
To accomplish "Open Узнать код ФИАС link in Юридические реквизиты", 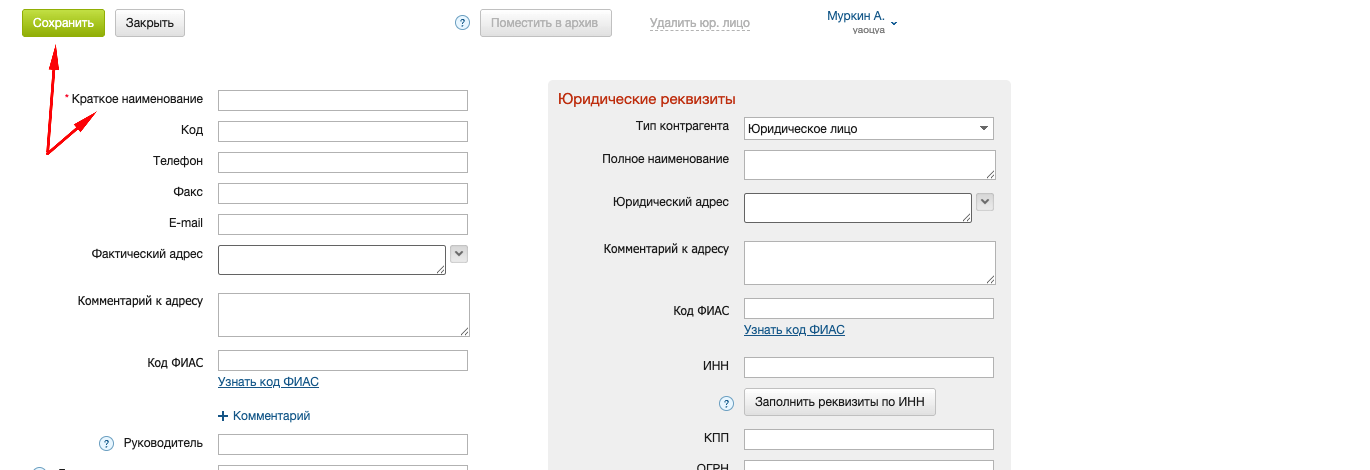I will pos(794,330).
